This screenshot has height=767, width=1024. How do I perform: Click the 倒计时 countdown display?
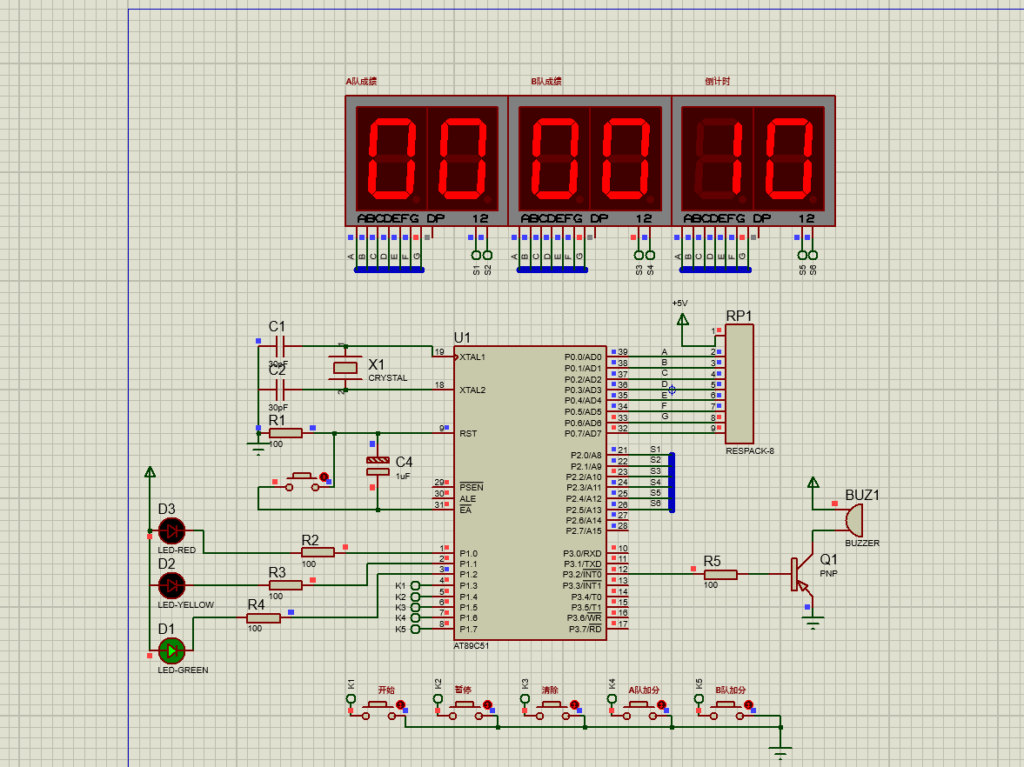[x=753, y=160]
